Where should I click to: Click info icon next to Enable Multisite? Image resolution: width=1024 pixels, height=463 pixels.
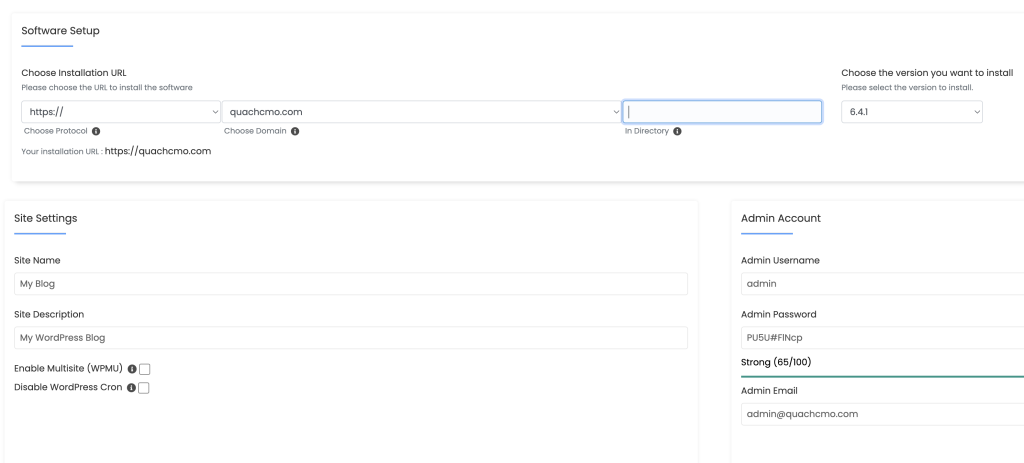tap(132, 369)
